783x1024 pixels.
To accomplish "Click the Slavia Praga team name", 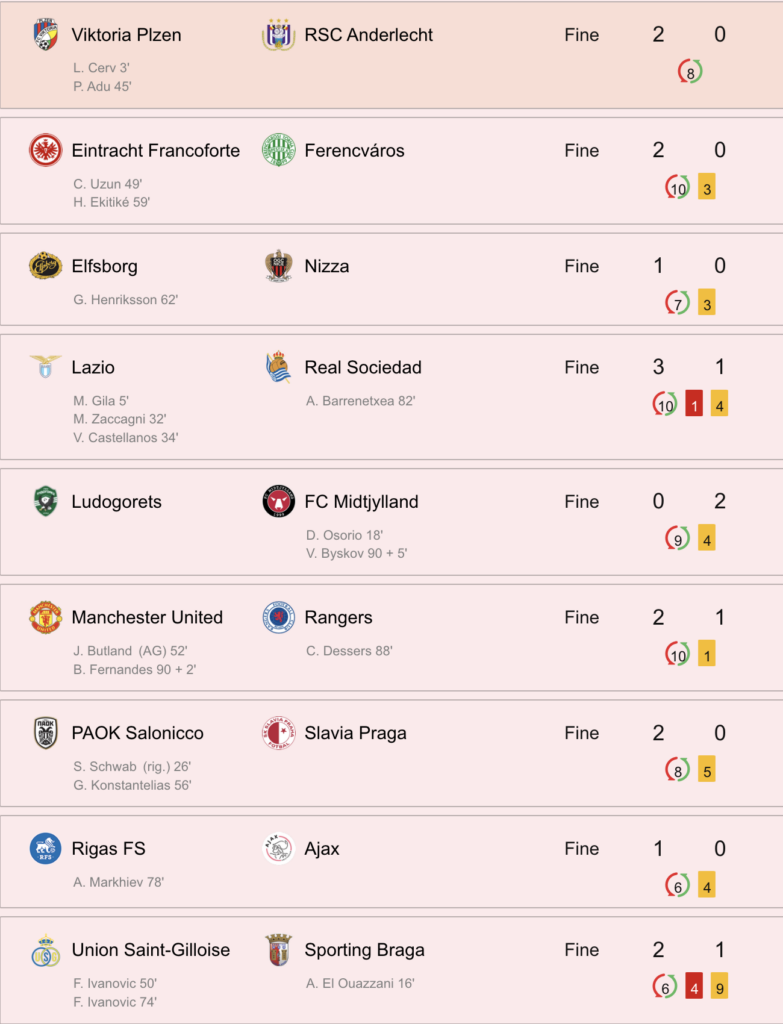I will 355,733.
